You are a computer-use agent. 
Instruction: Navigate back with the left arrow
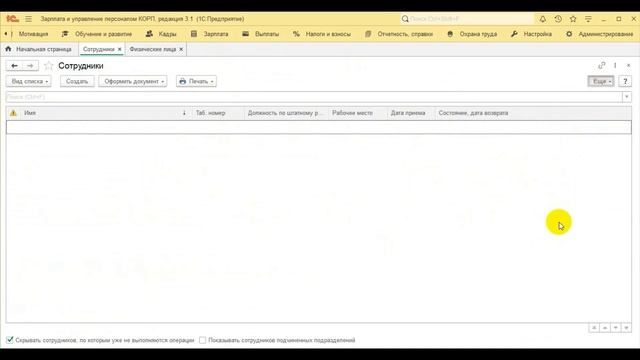(14, 66)
